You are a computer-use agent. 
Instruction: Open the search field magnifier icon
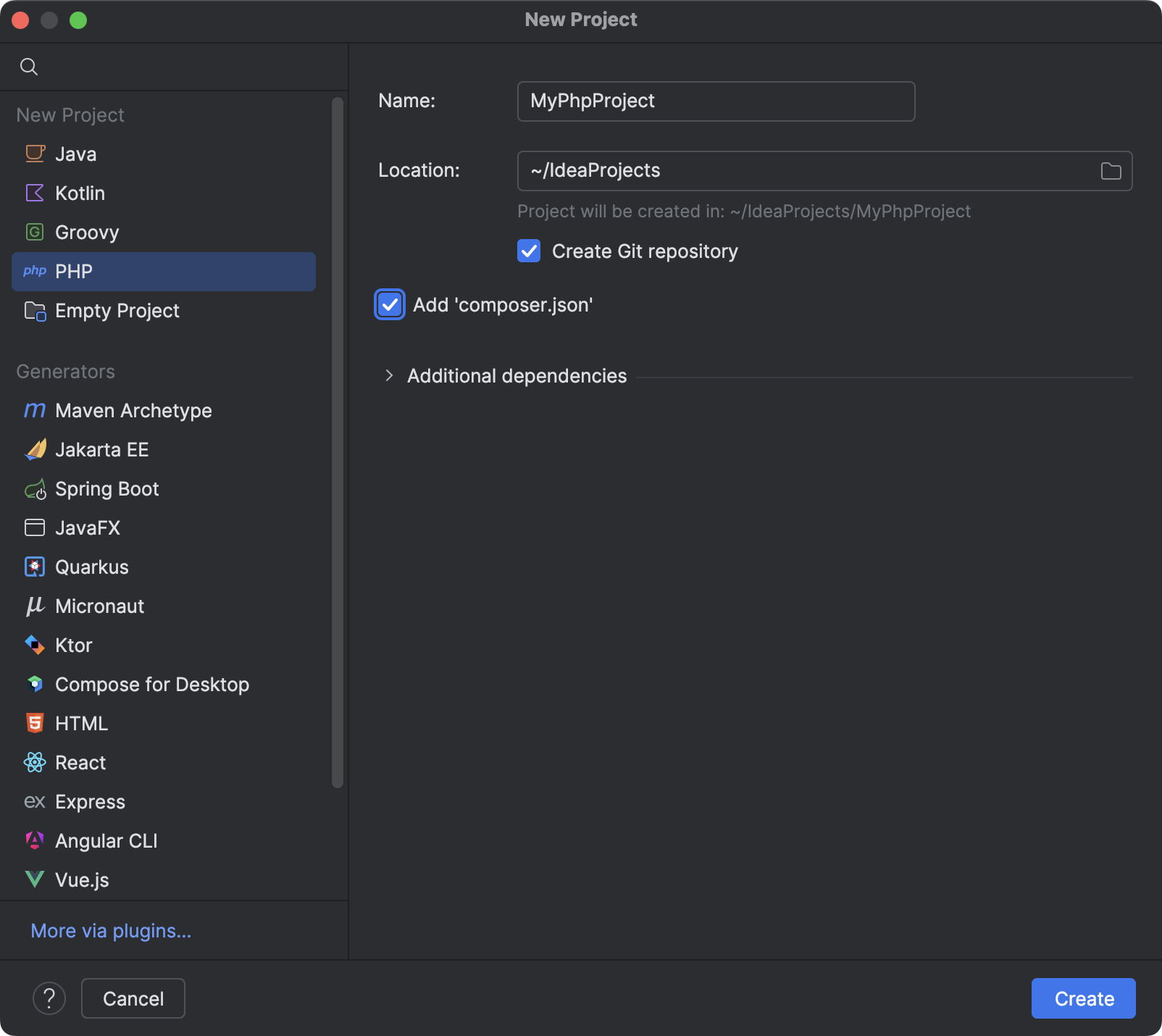coord(29,66)
